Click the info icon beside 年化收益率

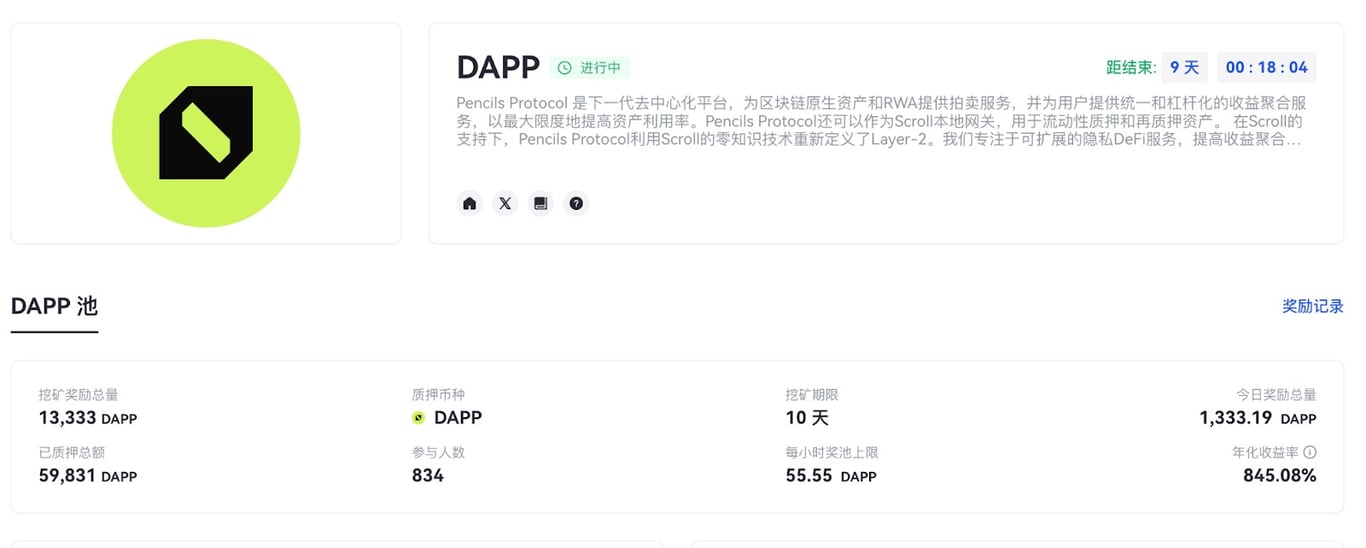coord(1310,452)
